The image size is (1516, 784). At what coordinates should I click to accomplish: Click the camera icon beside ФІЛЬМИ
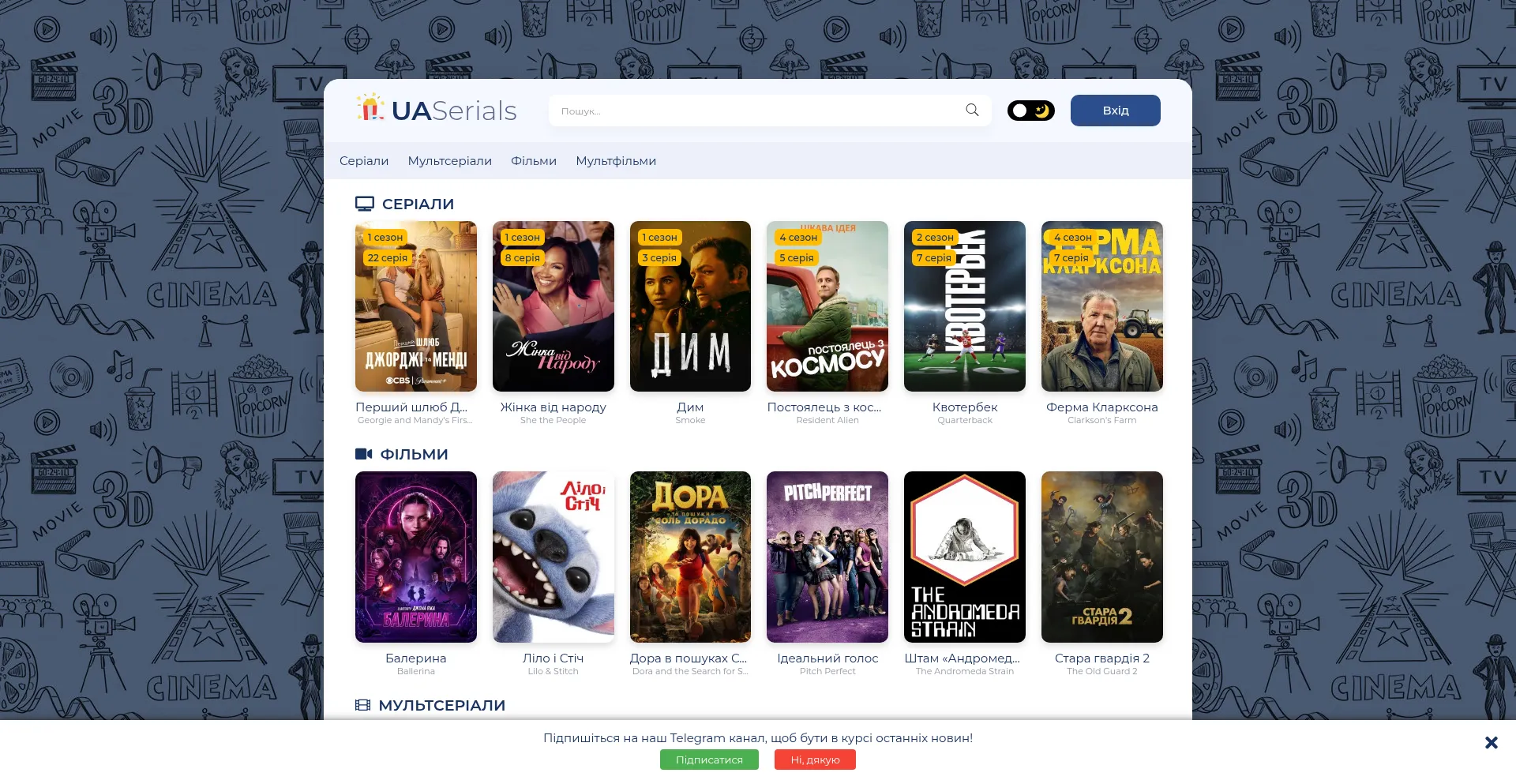click(363, 454)
